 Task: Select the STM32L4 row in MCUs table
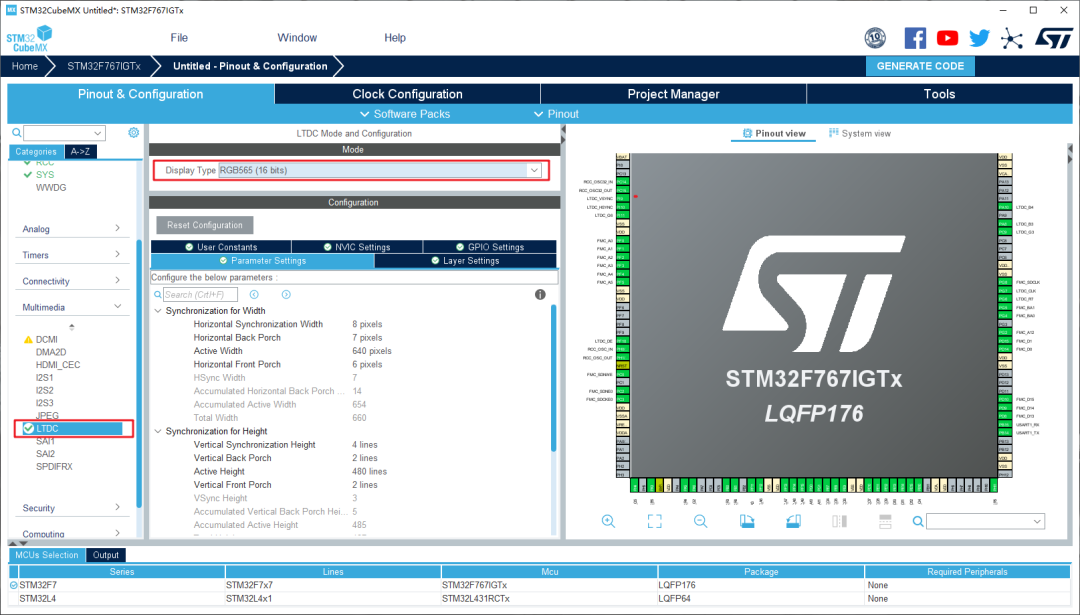pyautogui.click(x=541, y=599)
